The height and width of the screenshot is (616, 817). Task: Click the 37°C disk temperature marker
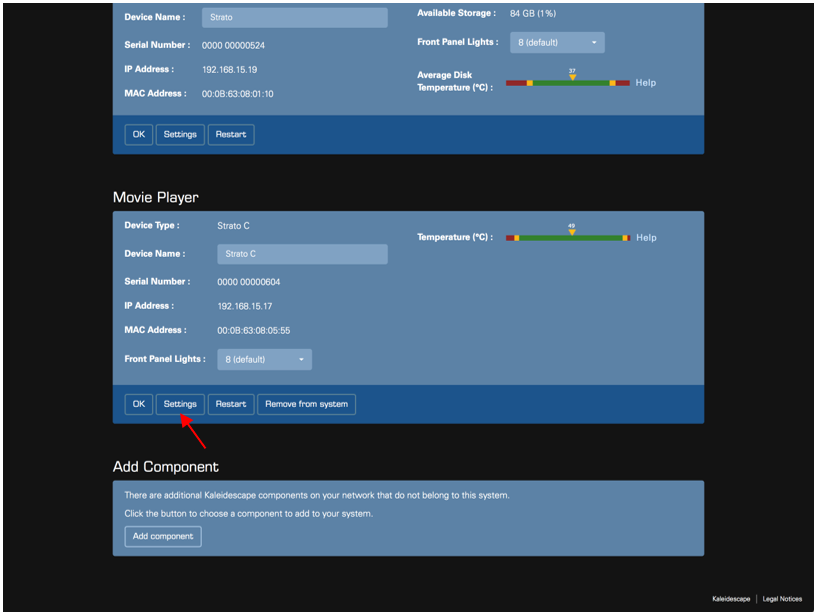click(x=572, y=76)
